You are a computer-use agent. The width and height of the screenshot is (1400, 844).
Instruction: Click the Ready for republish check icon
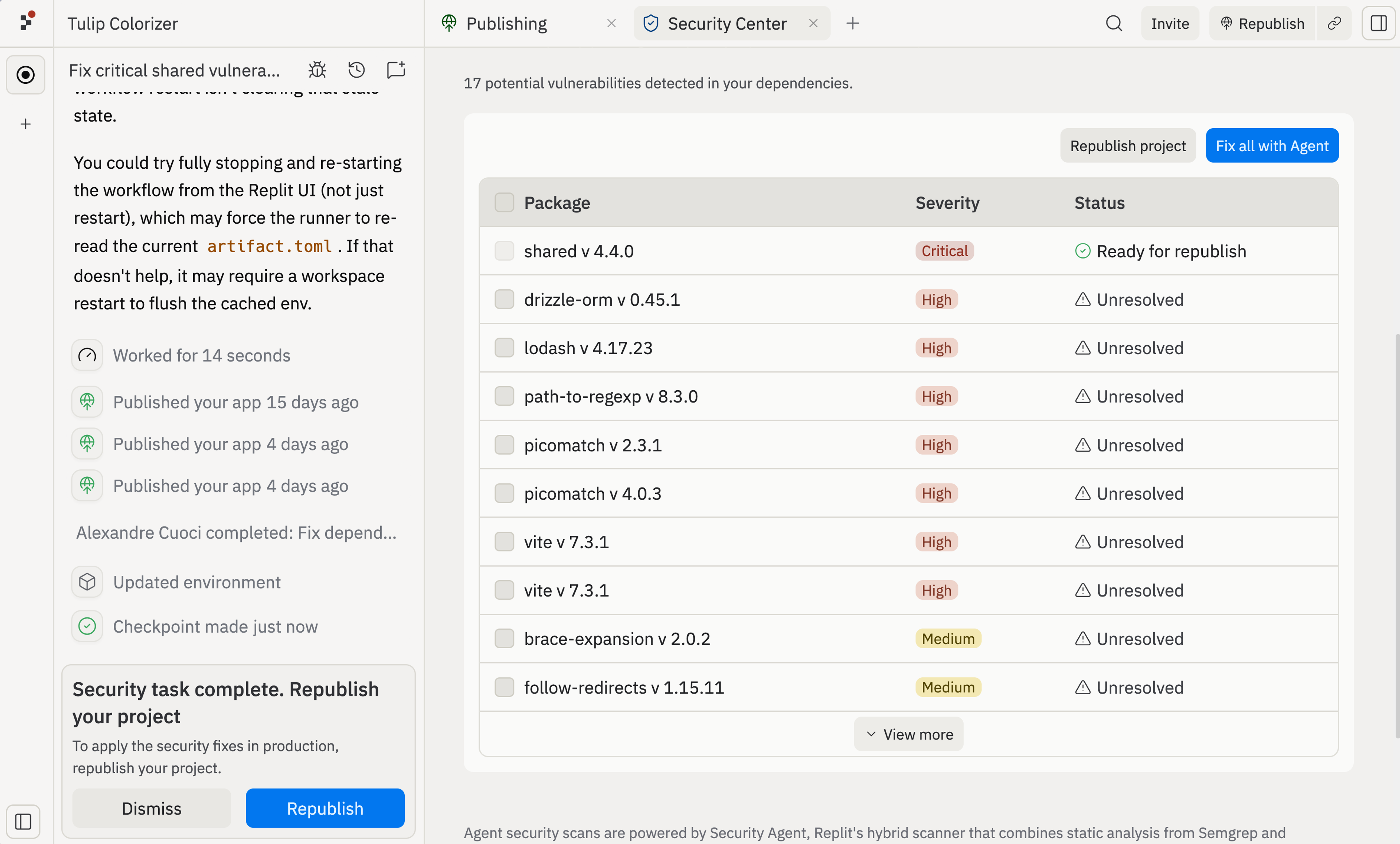point(1082,250)
